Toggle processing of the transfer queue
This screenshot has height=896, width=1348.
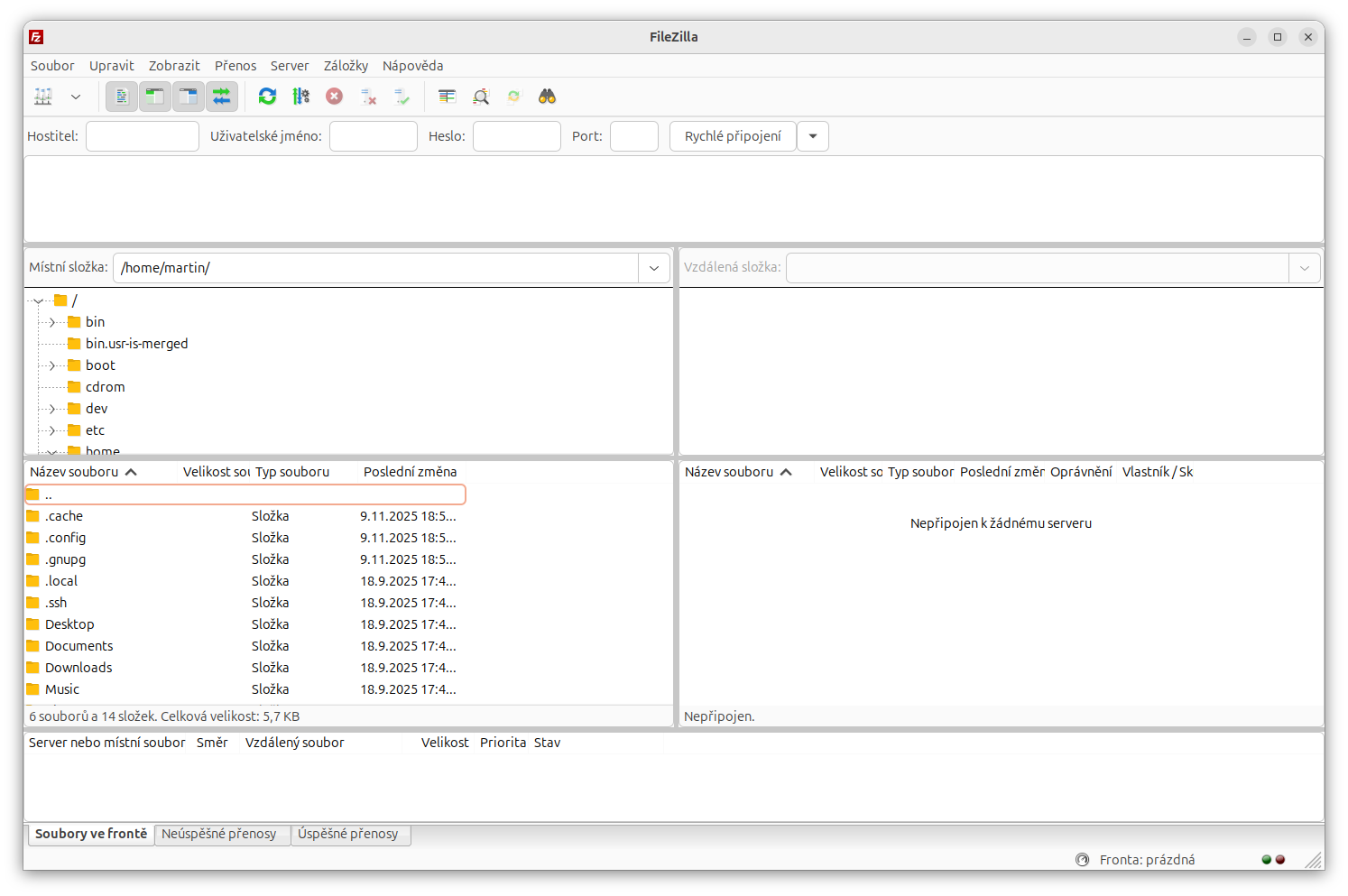pos(301,96)
